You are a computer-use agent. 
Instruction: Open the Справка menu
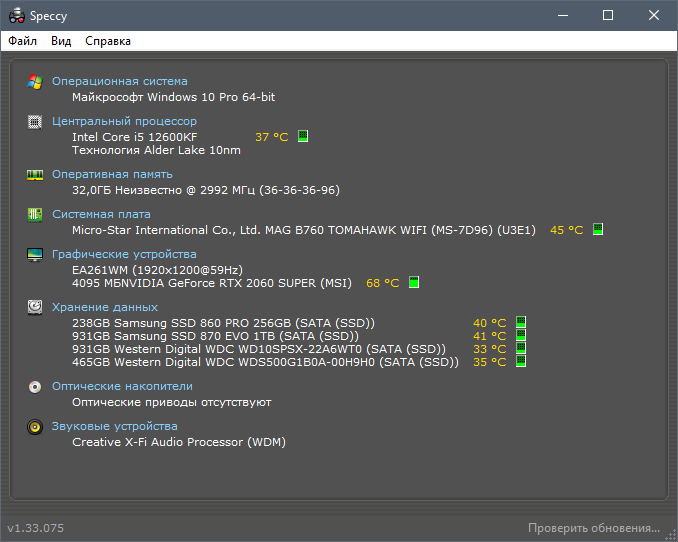(108, 41)
